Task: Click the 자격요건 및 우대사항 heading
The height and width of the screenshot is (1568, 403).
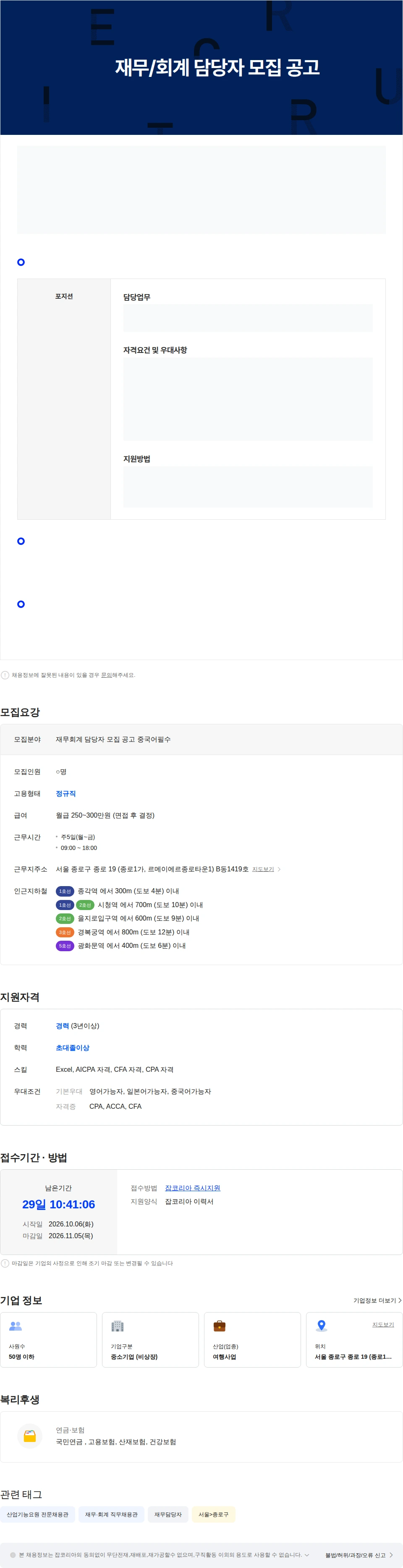Action: (155, 350)
